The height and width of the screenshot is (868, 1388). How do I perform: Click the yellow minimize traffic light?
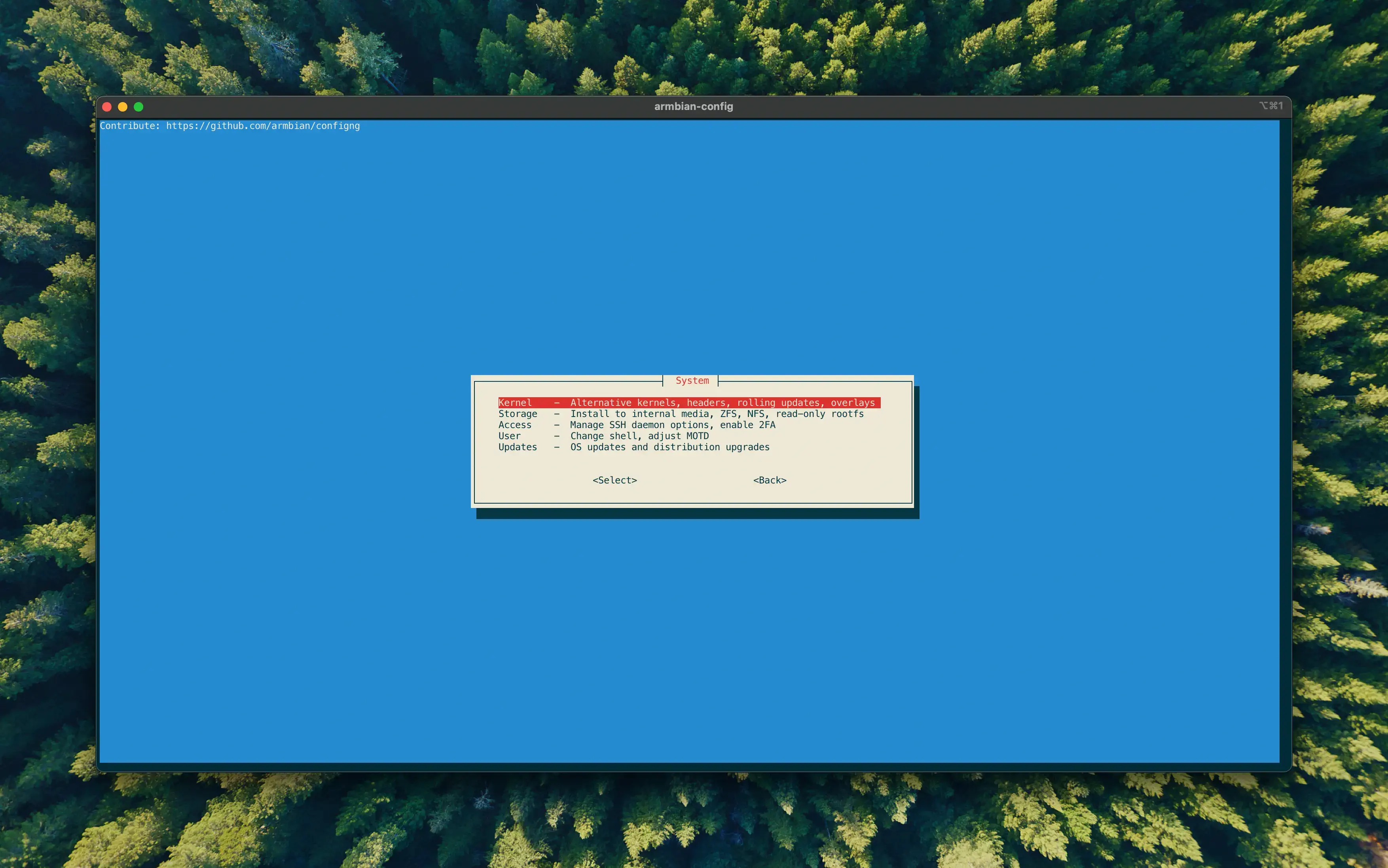(x=123, y=107)
